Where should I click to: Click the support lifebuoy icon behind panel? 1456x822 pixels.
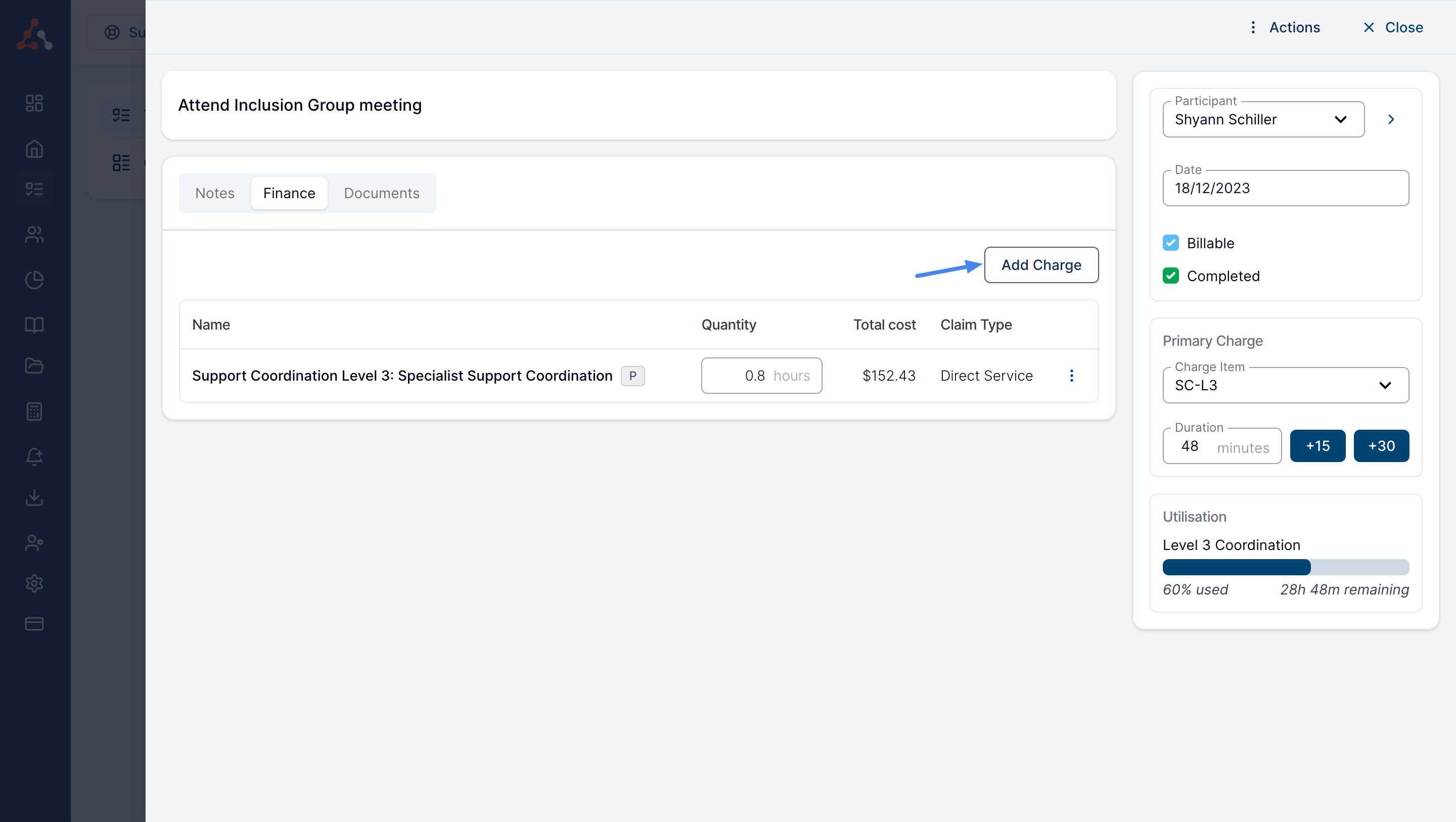click(112, 32)
